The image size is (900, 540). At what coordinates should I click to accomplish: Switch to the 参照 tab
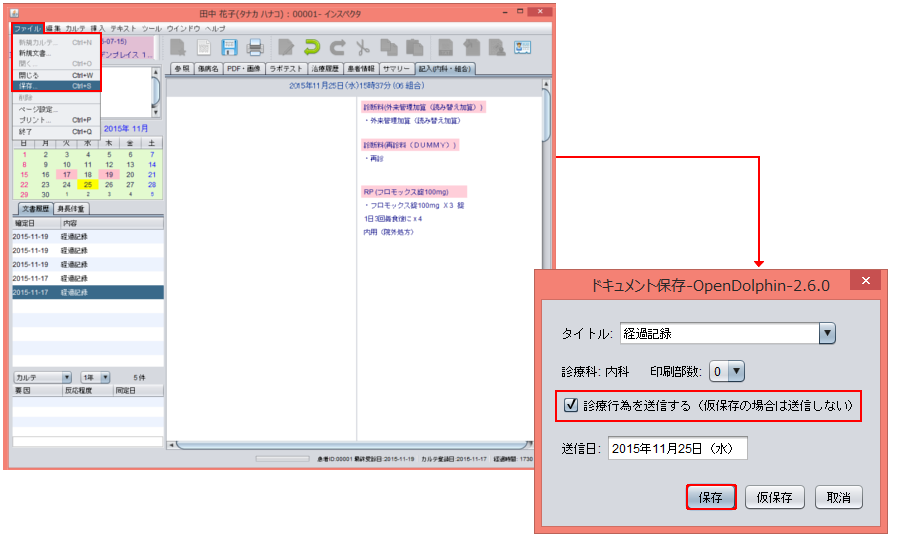tap(182, 68)
